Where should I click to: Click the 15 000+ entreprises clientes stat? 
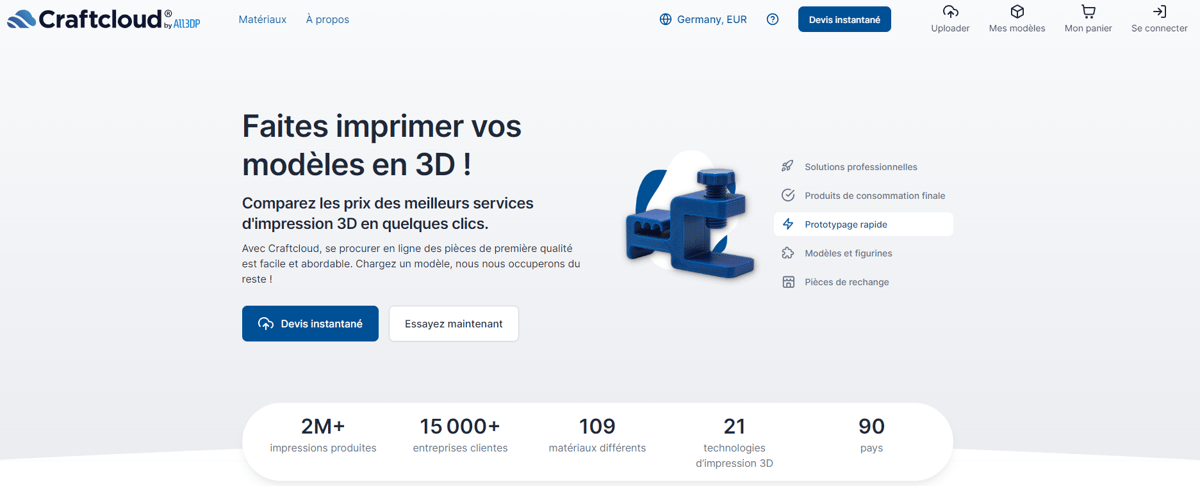(460, 435)
